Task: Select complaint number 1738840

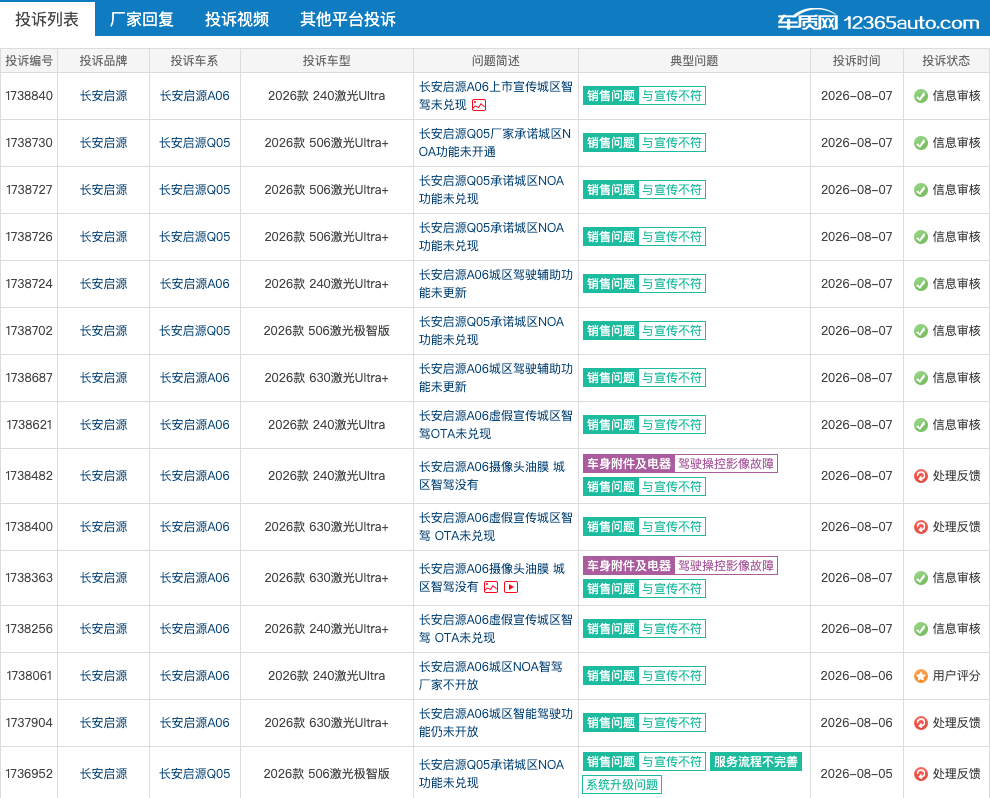Action: point(29,96)
